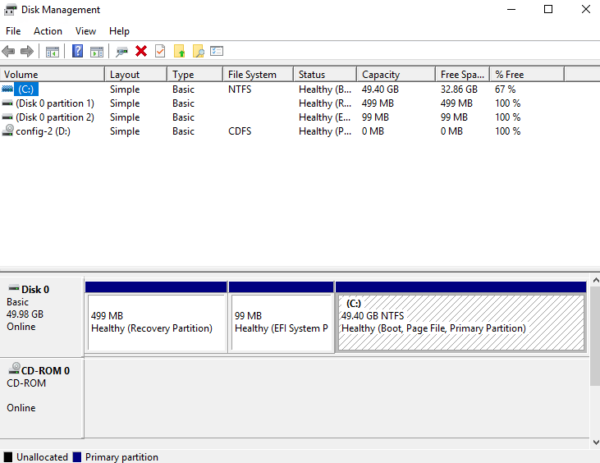Click the red X Delete toolbar icon

141,51
